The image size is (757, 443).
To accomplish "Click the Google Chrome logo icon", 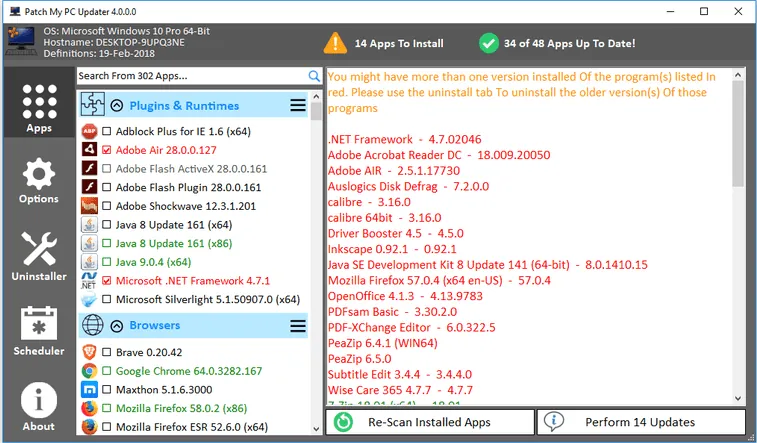I will click(89, 371).
